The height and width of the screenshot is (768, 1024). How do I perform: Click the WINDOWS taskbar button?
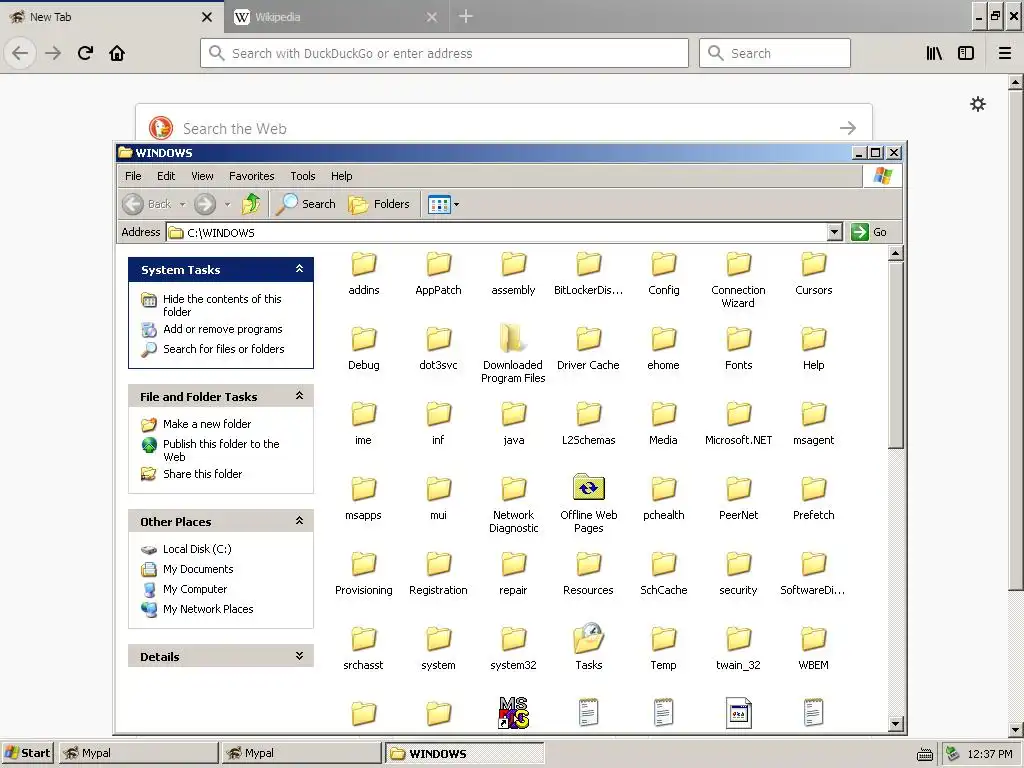[464, 753]
